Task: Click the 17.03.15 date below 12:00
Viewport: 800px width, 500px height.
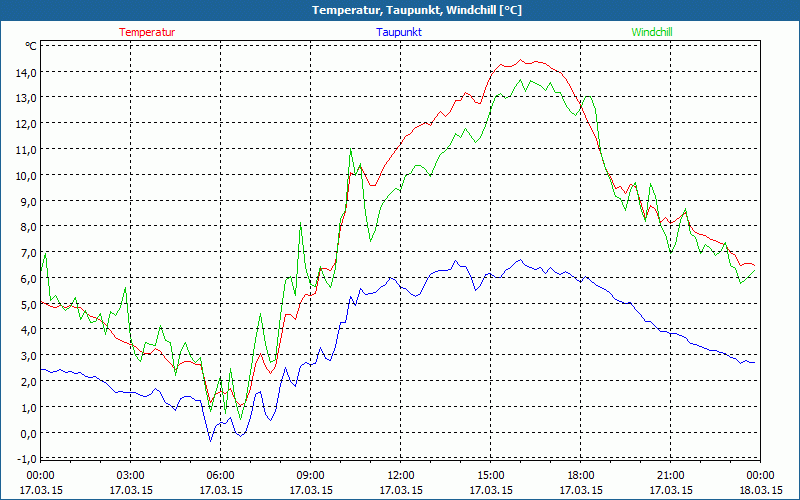Action: [x=401, y=490]
